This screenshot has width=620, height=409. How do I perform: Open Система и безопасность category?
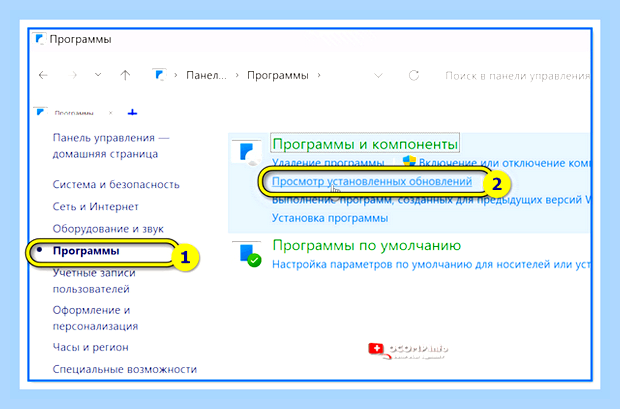pos(116,184)
